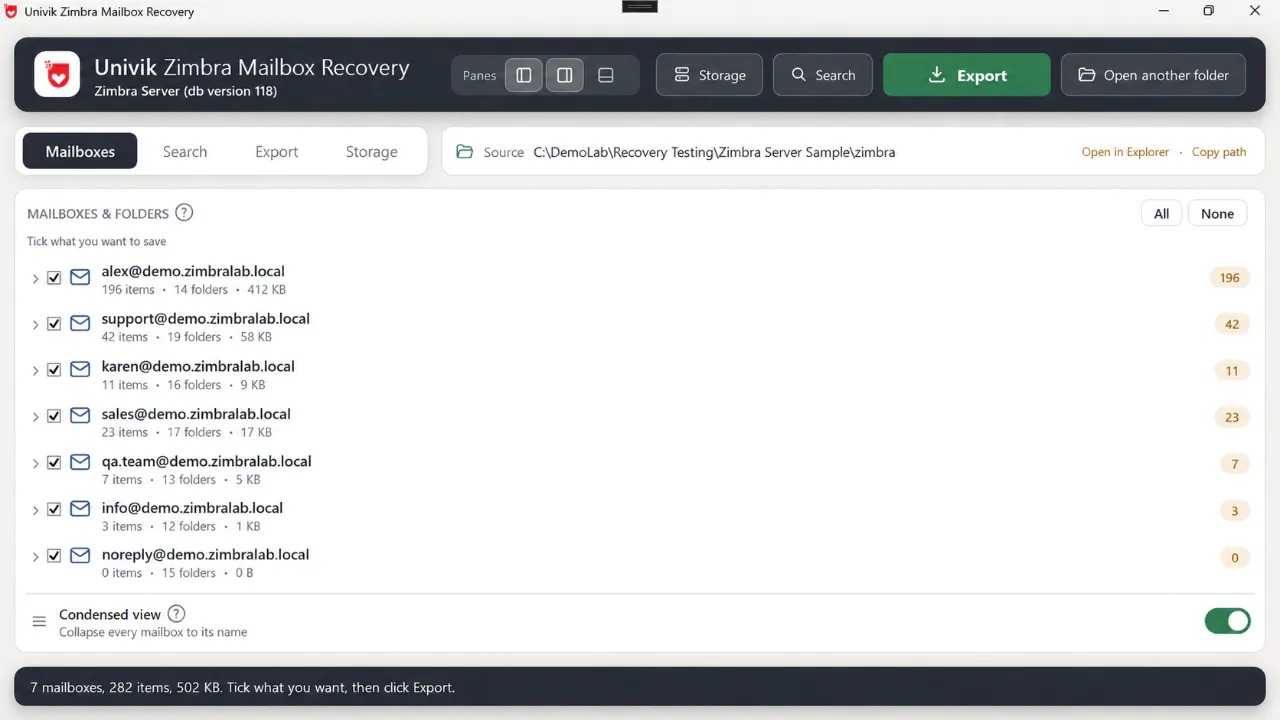The height and width of the screenshot is (720, 1280).
Task: Click envelope icon for qa.team@demo.zimbralab.local
Action: (x=80, y=463)
